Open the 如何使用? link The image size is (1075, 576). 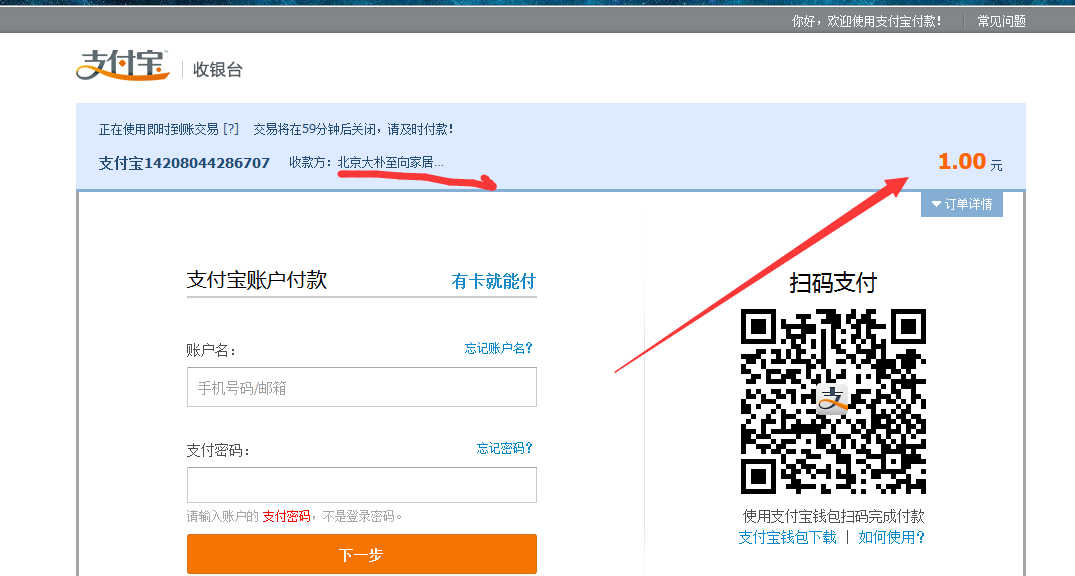click(x=891, y=538)
